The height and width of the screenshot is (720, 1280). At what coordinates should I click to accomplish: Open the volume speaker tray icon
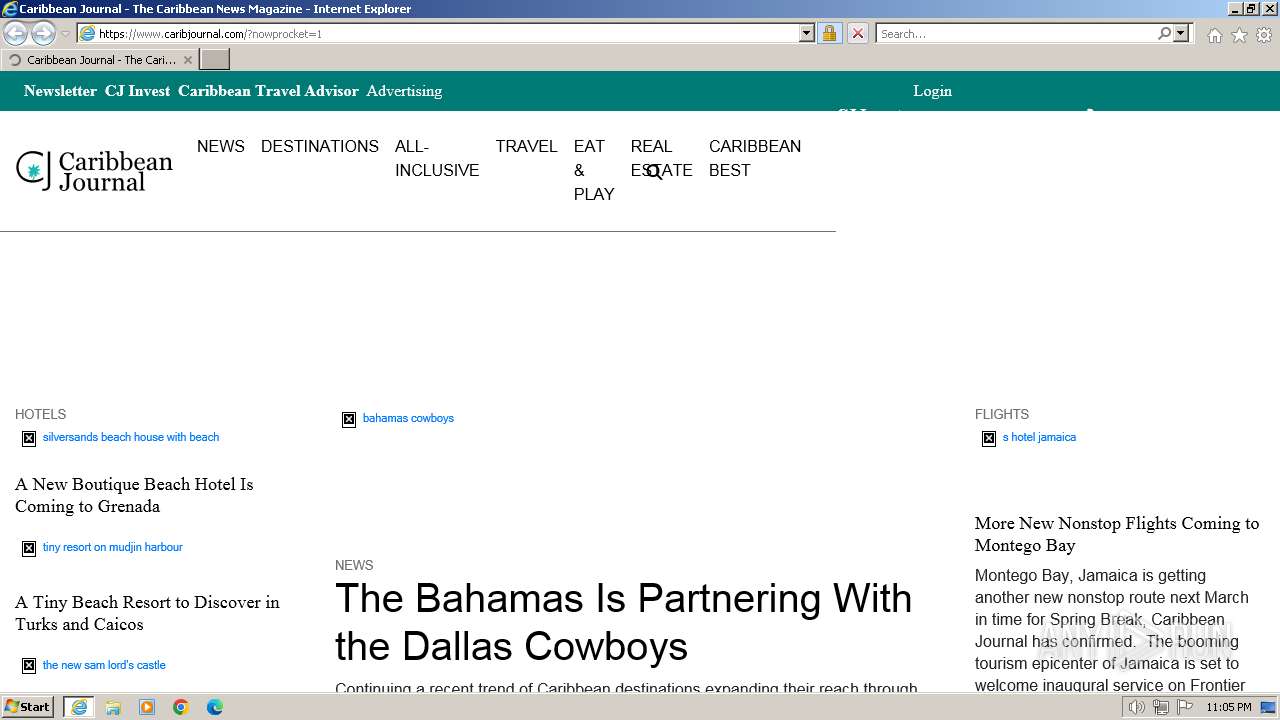[1136, 707]
